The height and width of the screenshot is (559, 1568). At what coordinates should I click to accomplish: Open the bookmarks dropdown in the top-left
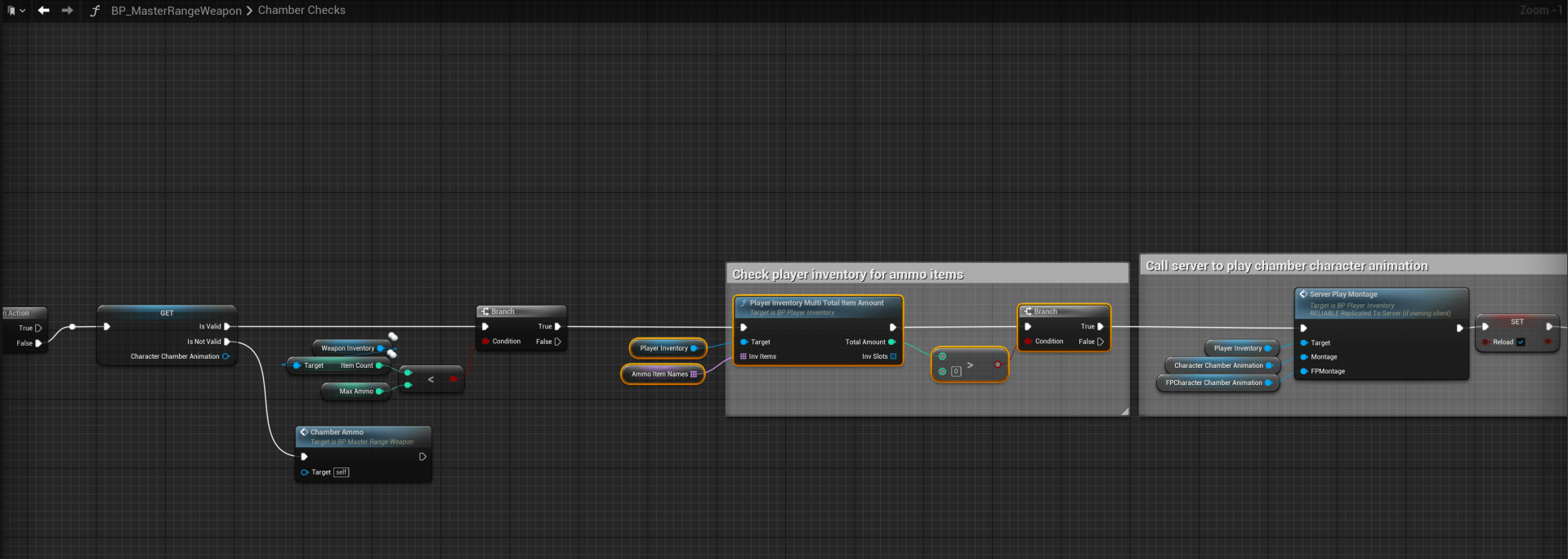coord(16,11)
